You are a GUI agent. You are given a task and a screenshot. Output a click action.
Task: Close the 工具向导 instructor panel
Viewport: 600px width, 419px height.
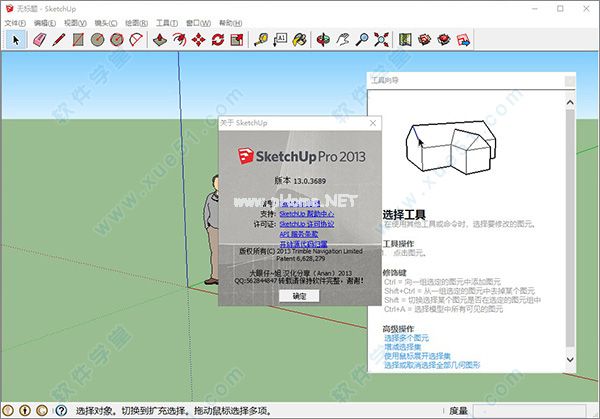(x=569, y=81)
